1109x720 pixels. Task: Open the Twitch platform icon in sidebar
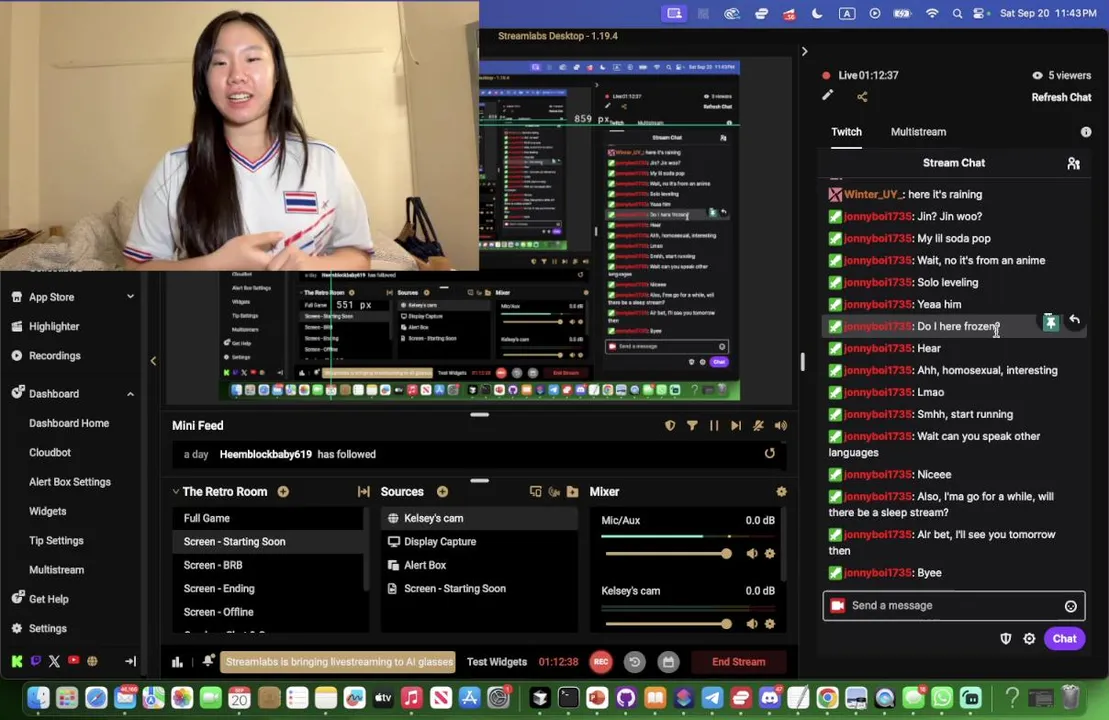point(35,661)
